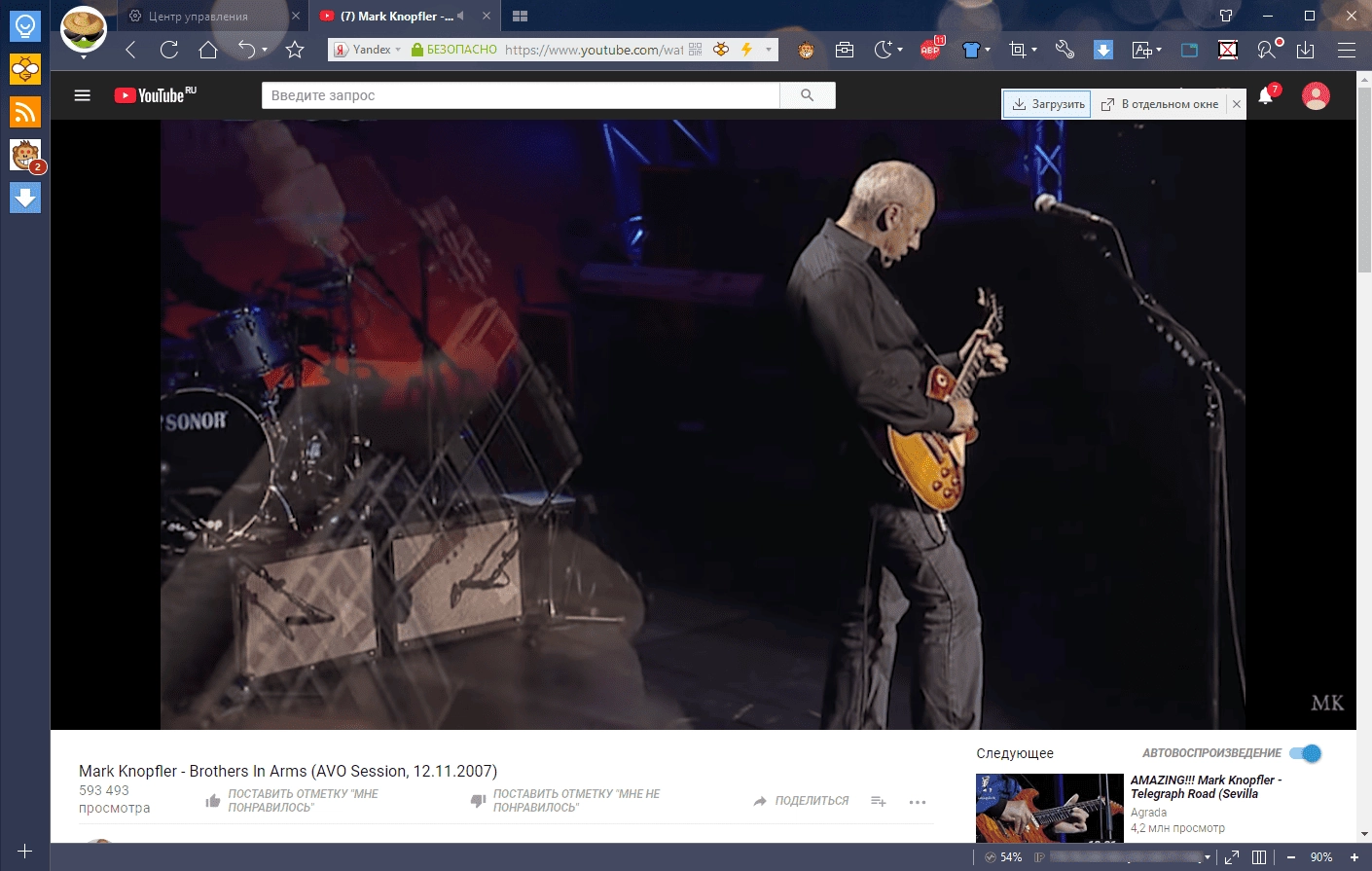Reload the current page
Viewport: 1372px width, 871px height.
tap(169, 50)
